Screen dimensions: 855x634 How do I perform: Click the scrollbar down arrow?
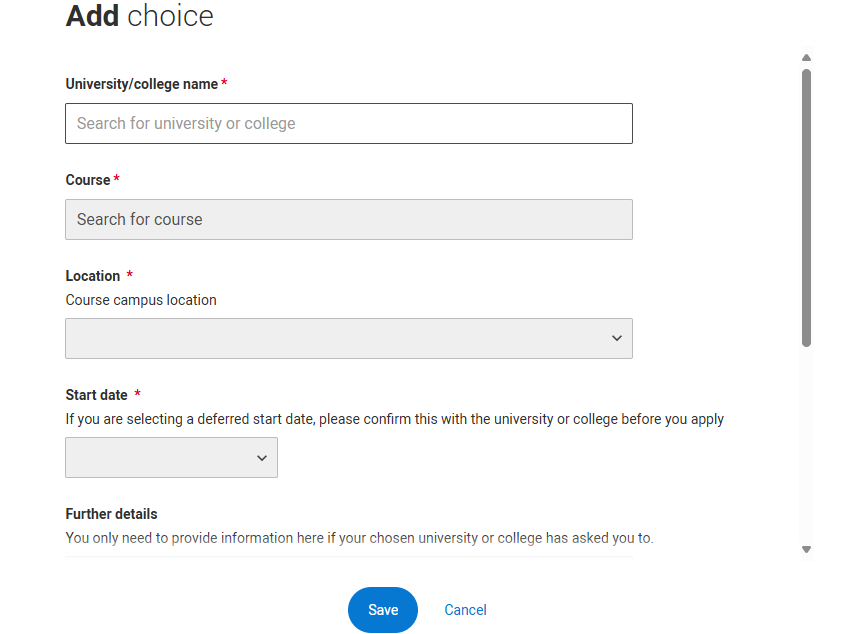[x=806, y=549]
